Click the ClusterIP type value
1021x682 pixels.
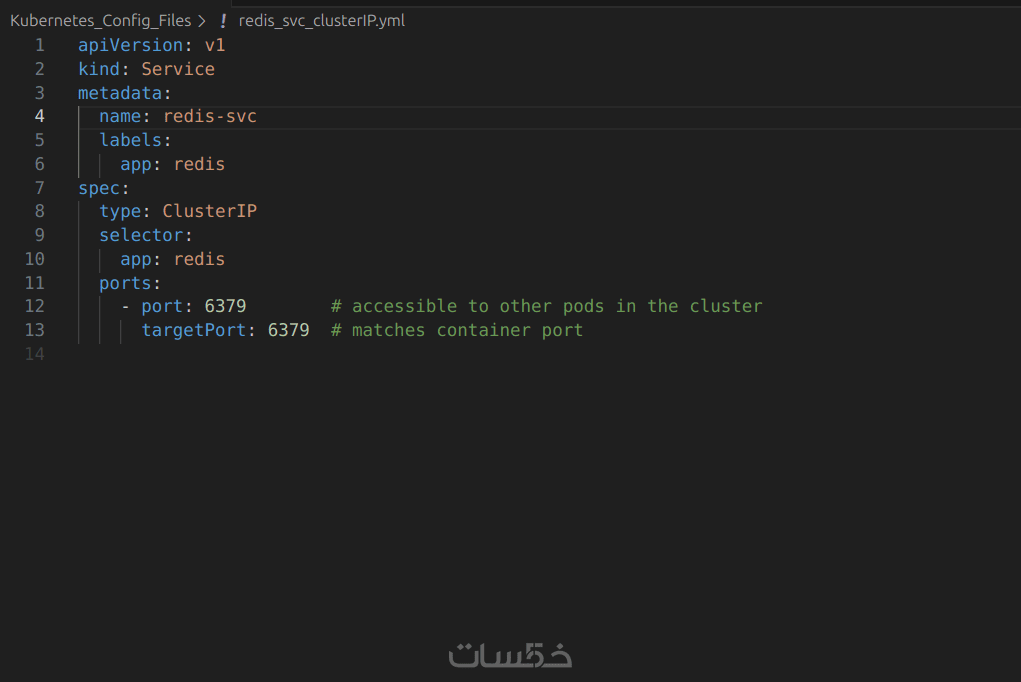pos(210,211)
